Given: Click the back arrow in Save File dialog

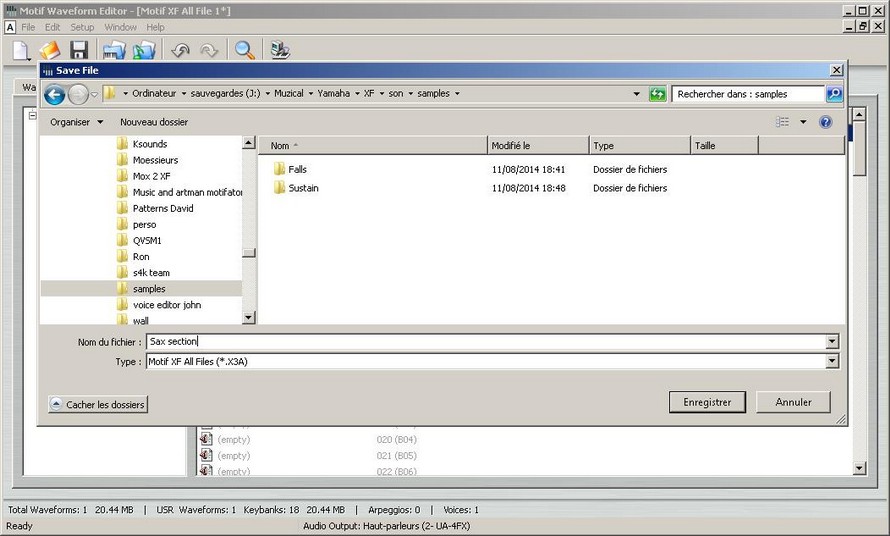Looking at the screenshot, I should click(54, 95).
